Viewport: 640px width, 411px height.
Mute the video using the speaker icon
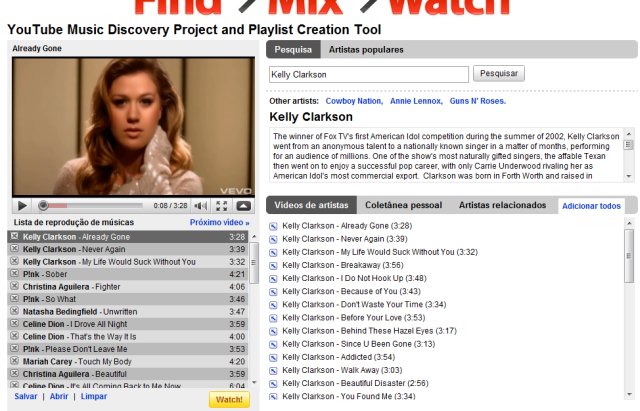pos(201,205)
